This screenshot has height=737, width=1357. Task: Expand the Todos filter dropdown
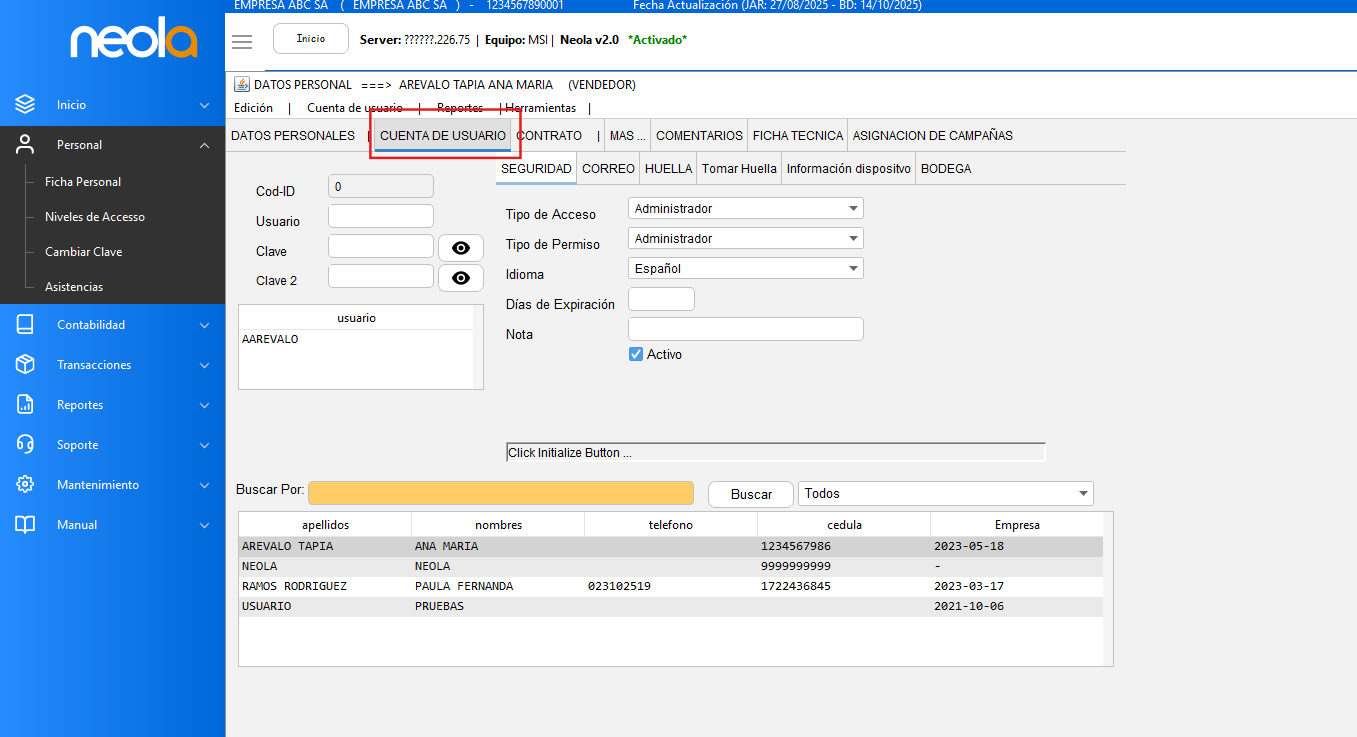point(945,494)
